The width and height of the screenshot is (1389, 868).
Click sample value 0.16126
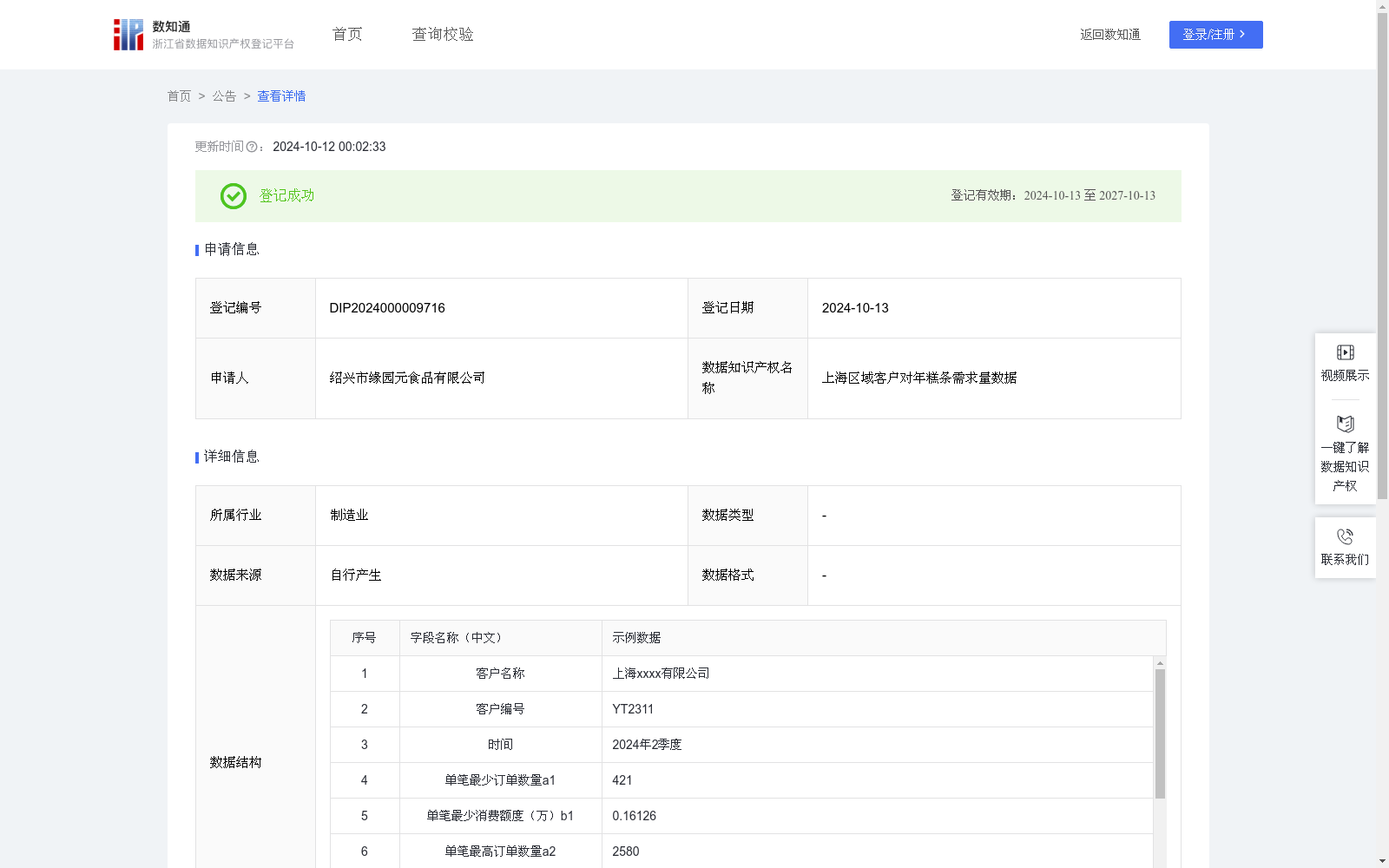(x=635, y=816)
